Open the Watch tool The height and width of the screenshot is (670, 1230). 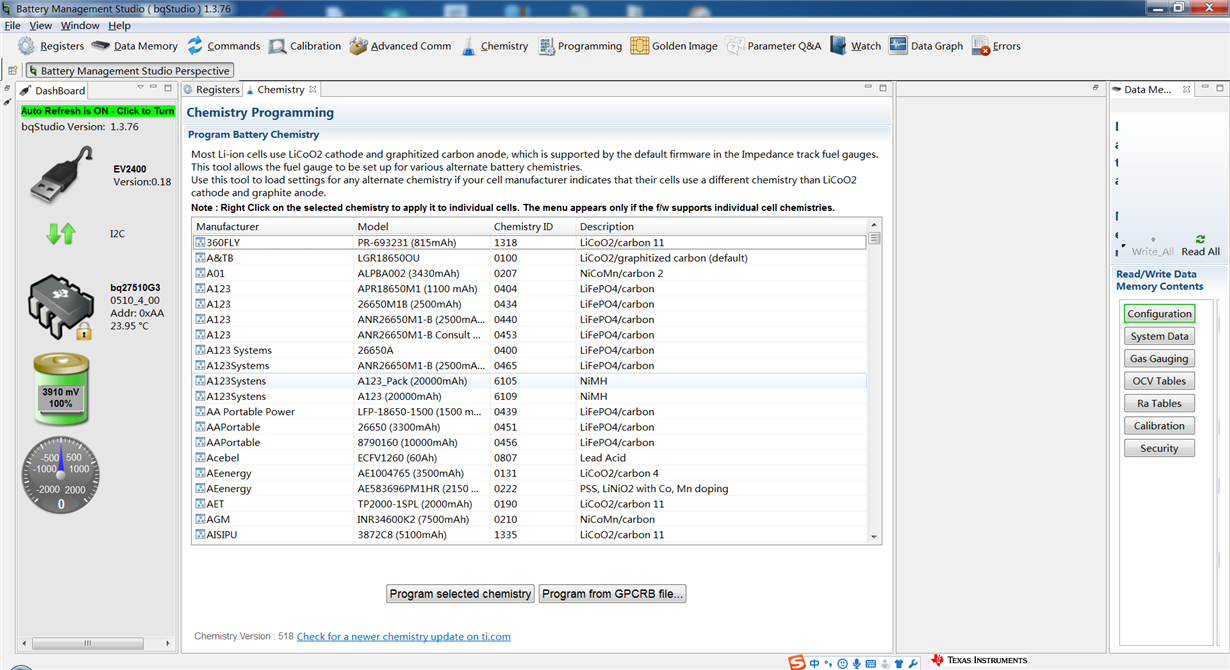[x=855, y=46]
